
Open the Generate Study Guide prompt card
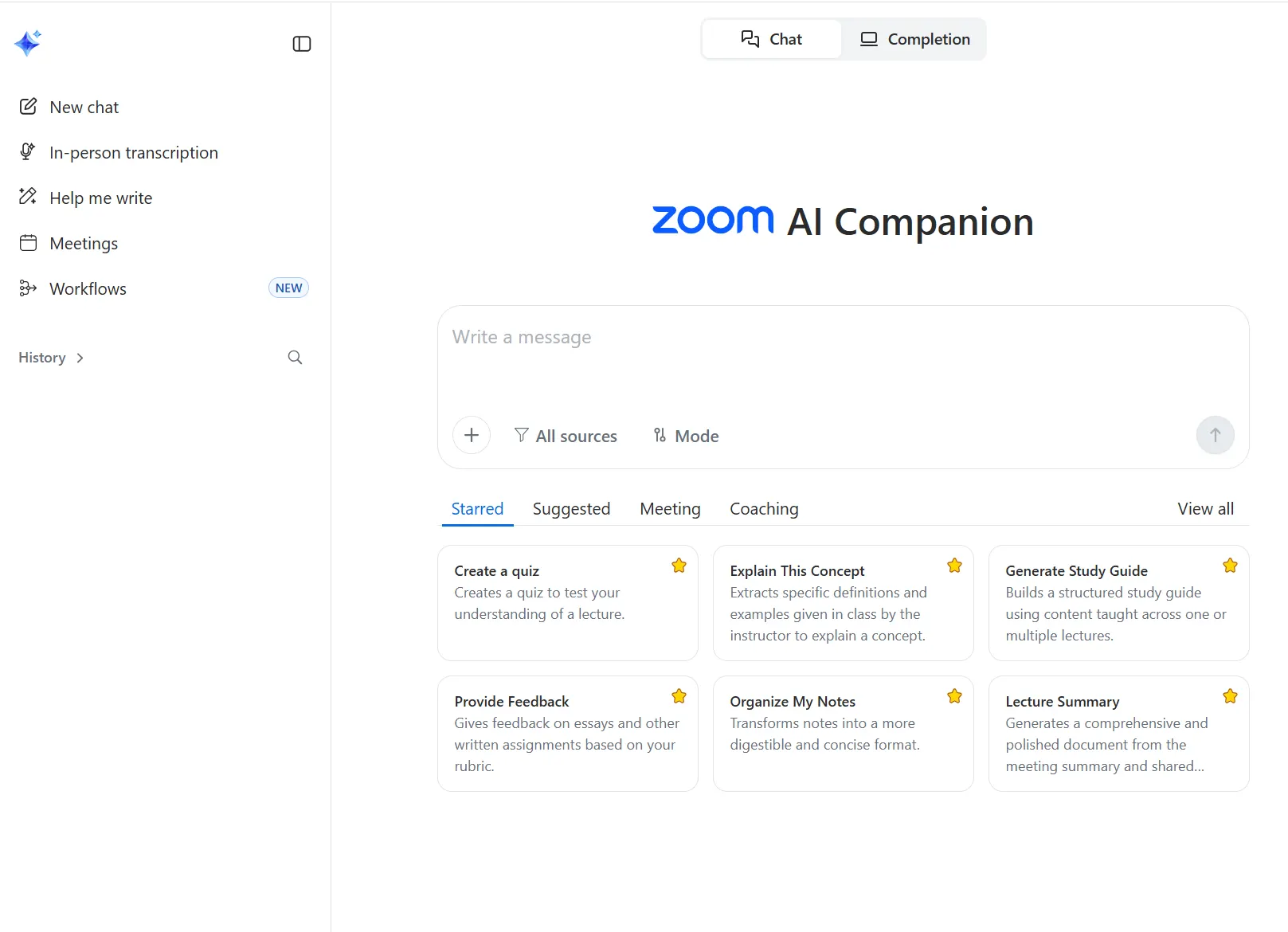(1119, 603)
